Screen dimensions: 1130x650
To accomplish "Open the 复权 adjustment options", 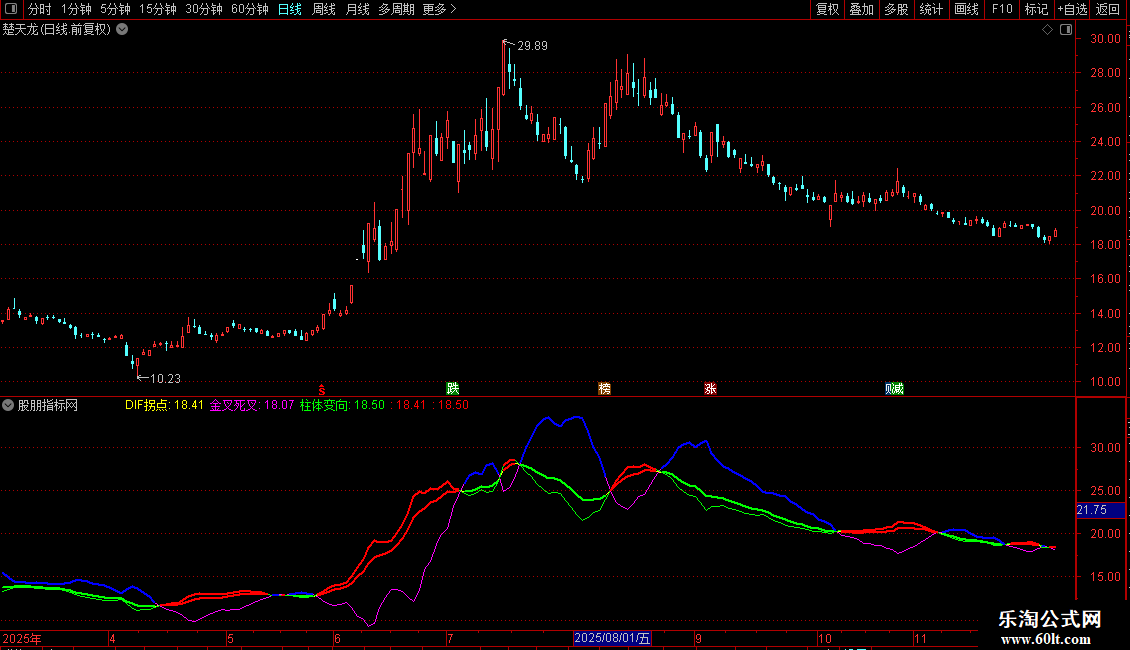I will coord(827,10).
